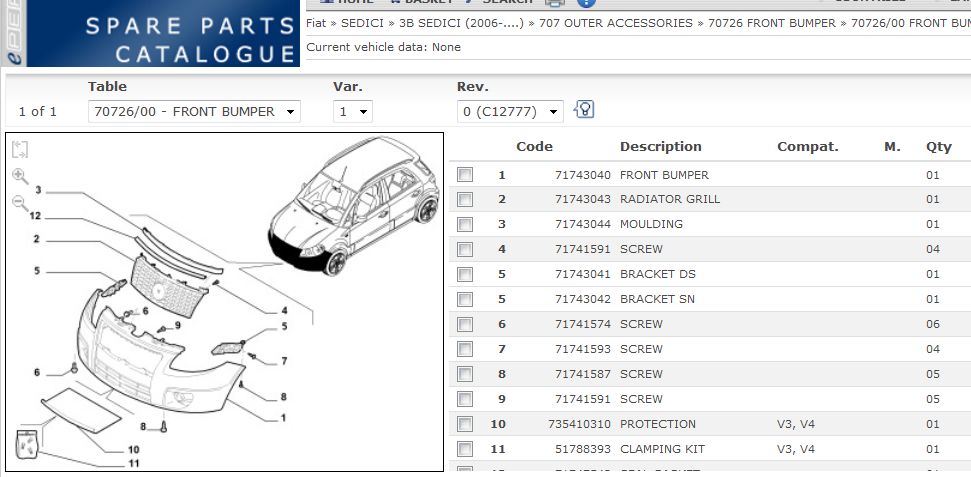Click the car overview thumbnail image
The image size is (971, 477).
pos(354,206)
